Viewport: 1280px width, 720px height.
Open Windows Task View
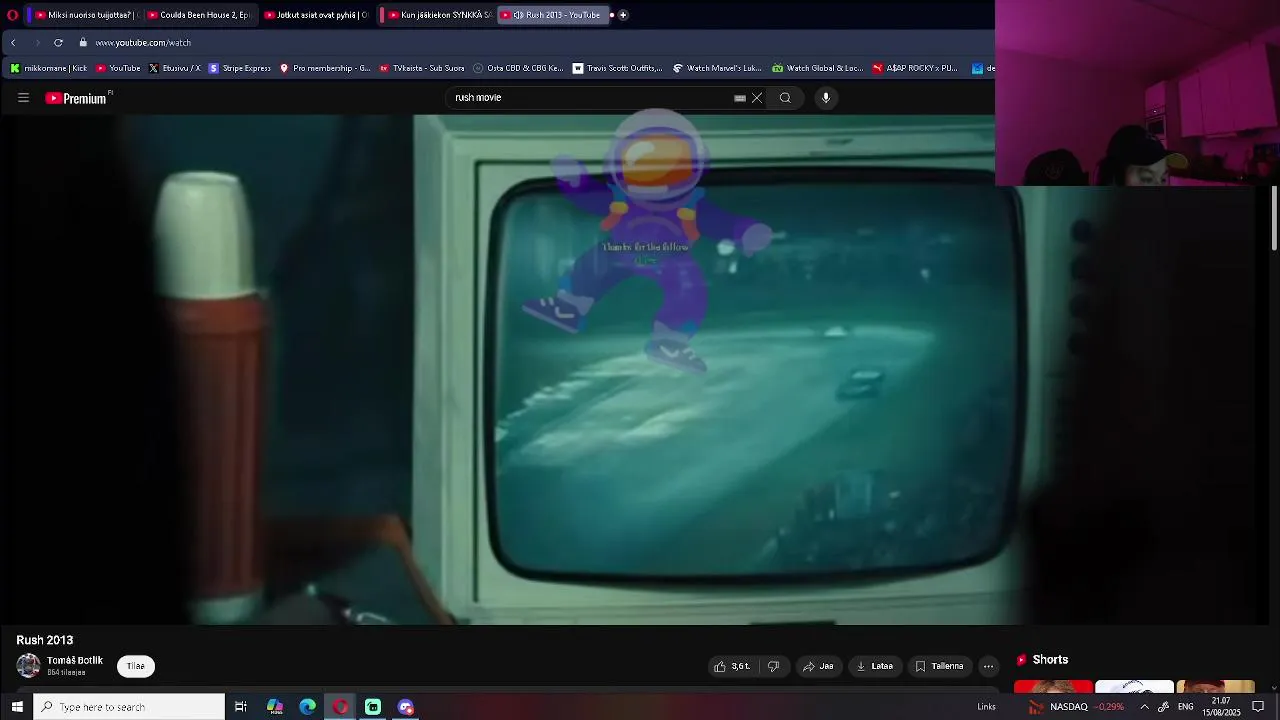[241, 707]
